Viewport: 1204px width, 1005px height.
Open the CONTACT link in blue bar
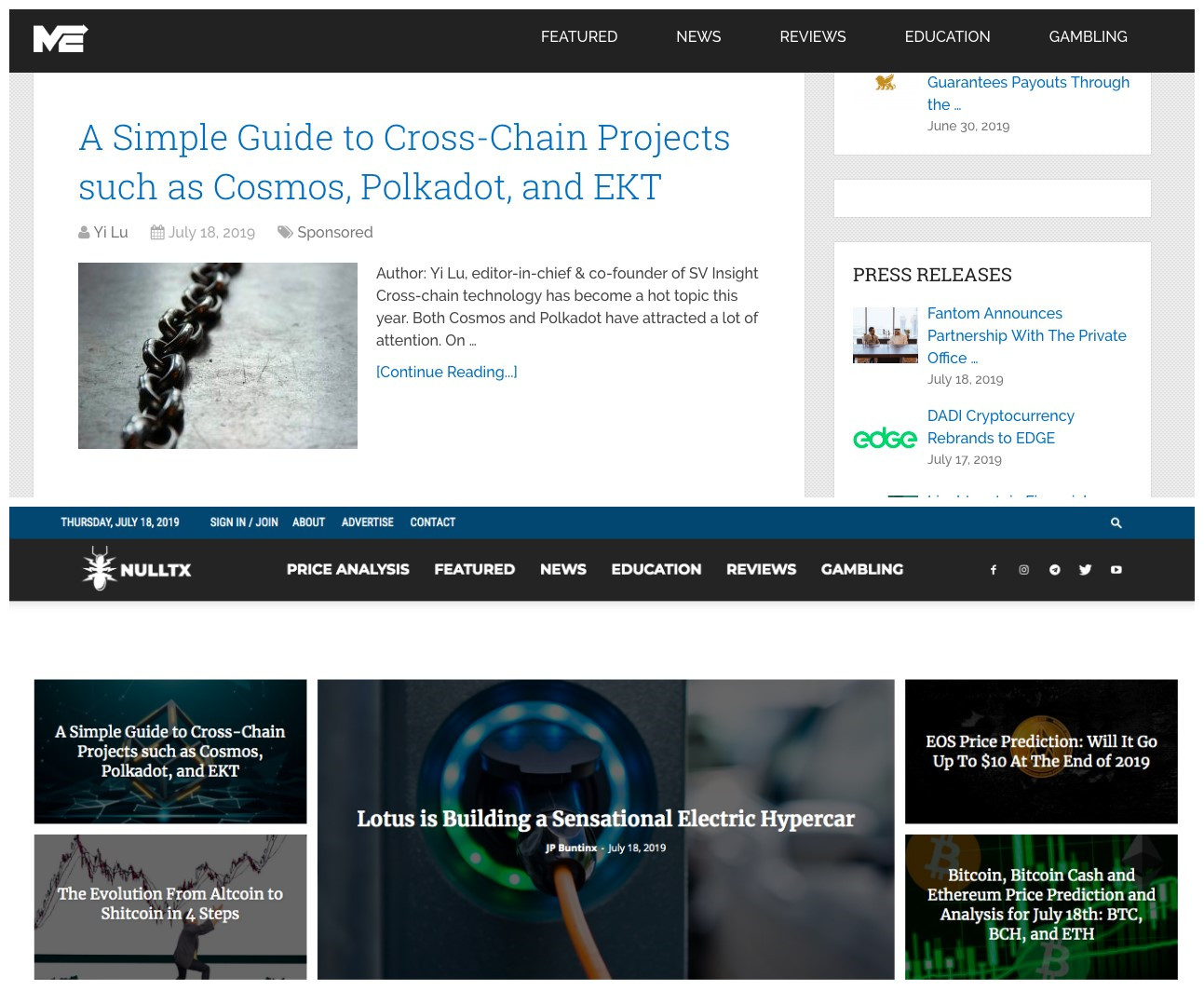click(x=433, y=523)
